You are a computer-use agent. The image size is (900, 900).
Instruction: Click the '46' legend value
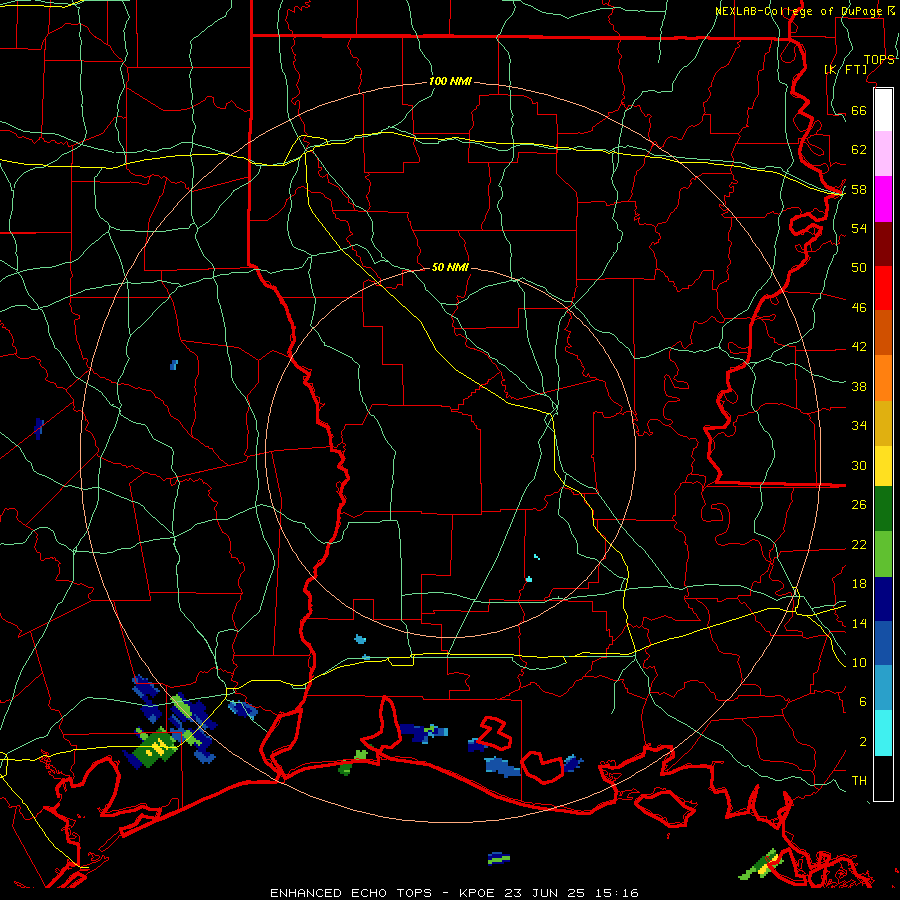859,308
